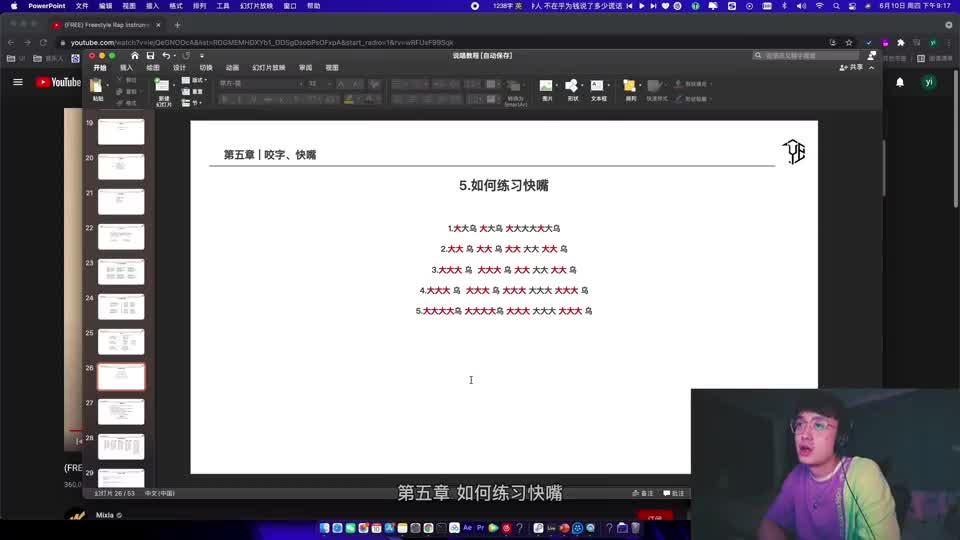Select slide 24 thumbnail

(x=121, y=307)
